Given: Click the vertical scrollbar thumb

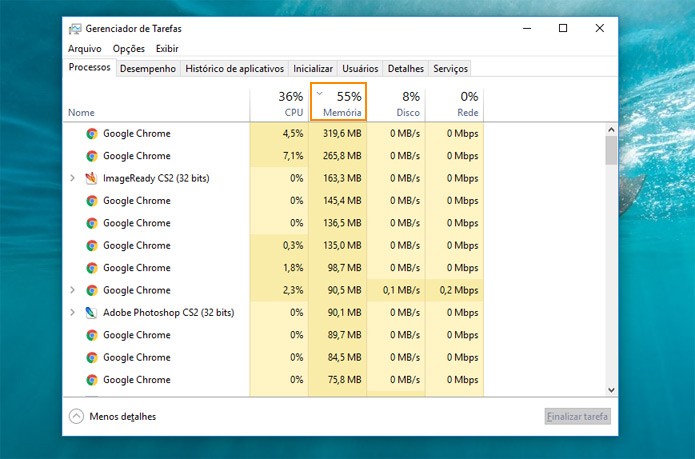Looking at the screenshot, I should click(611, 151).
